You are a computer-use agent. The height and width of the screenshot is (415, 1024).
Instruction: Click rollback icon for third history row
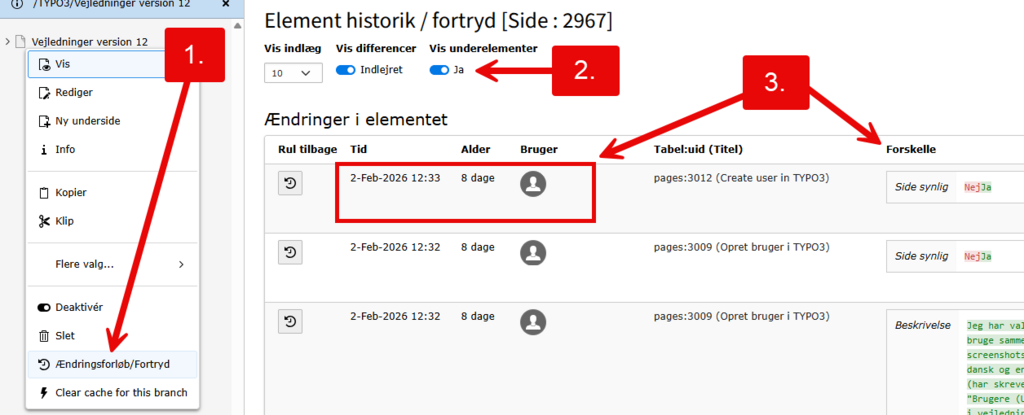(290, 321)
